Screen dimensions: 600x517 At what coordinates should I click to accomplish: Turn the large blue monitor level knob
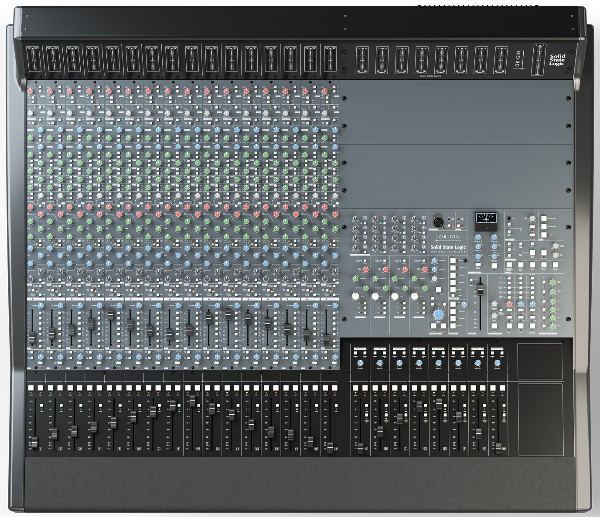(439, 315)
